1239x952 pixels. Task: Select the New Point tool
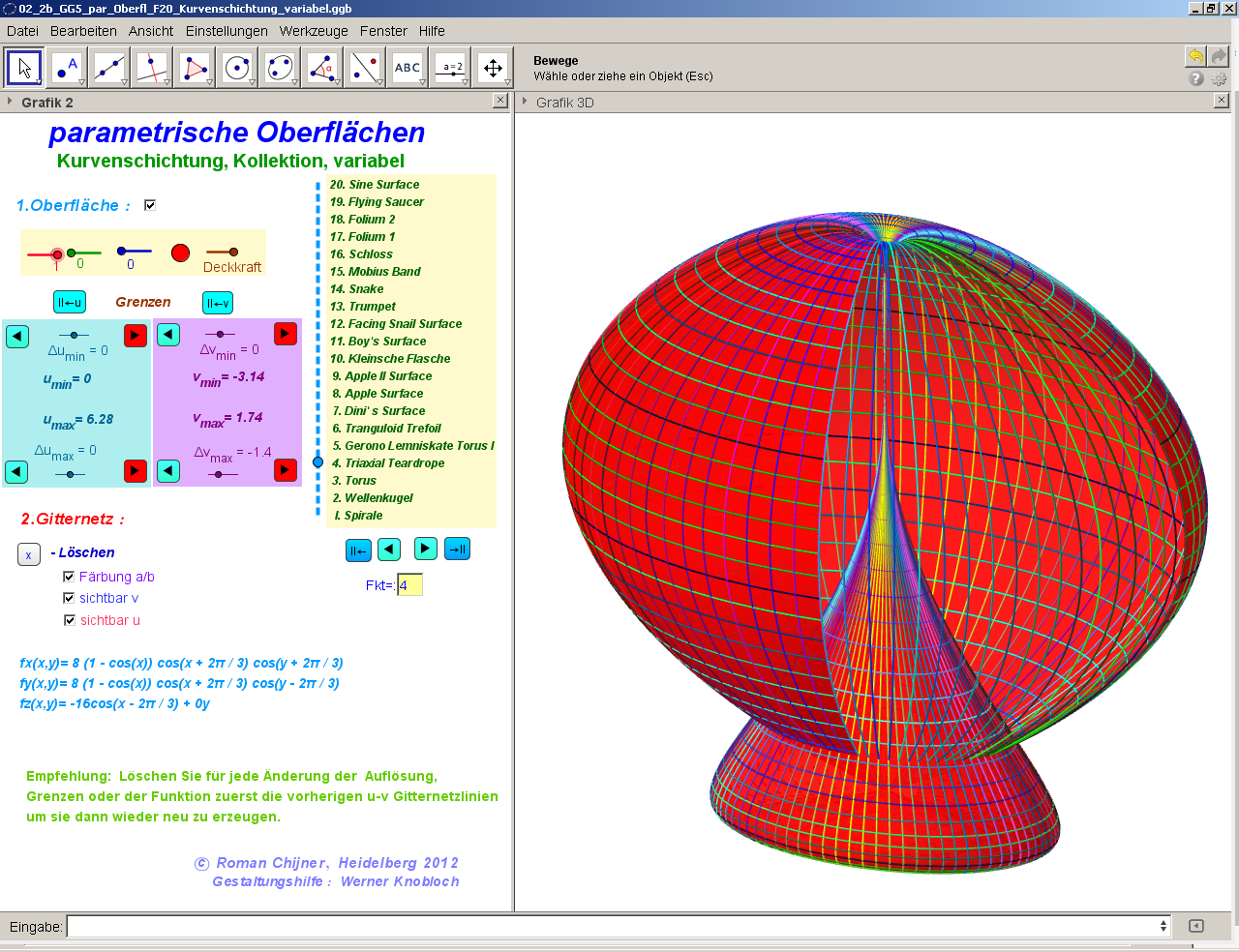click(67, 68)
